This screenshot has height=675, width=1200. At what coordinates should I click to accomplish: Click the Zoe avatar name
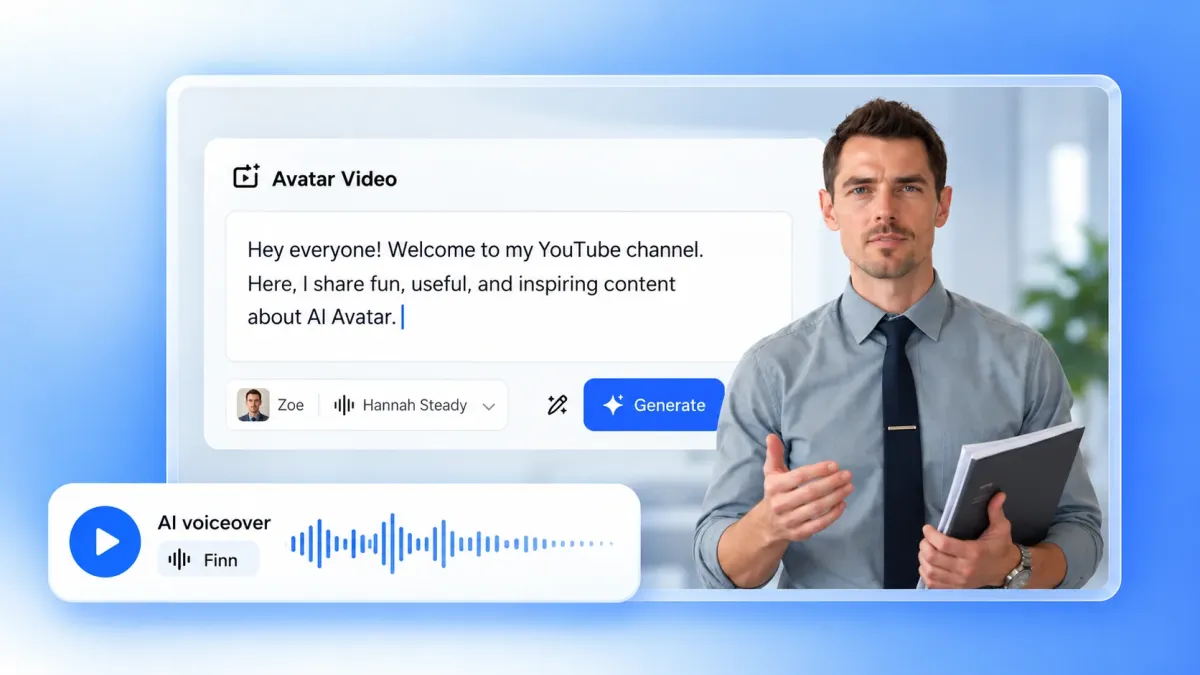point(291,405)
